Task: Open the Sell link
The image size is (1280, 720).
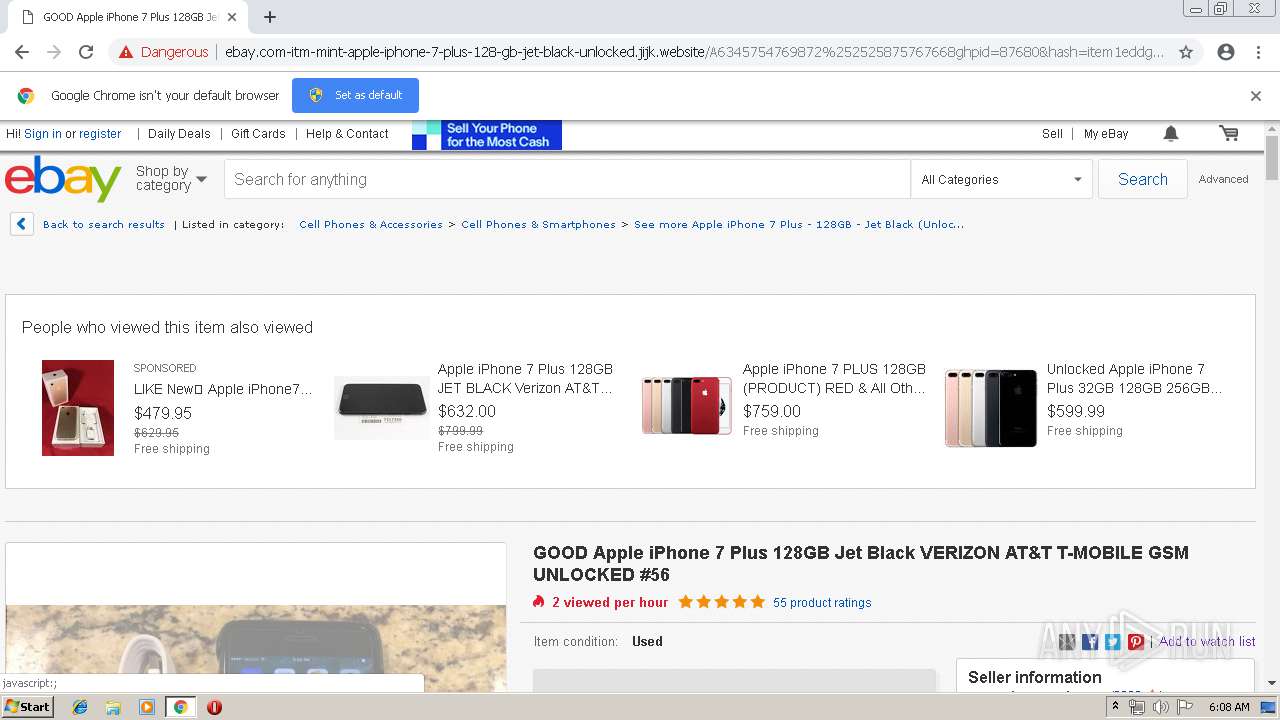Action: (x=1052, y=133)
